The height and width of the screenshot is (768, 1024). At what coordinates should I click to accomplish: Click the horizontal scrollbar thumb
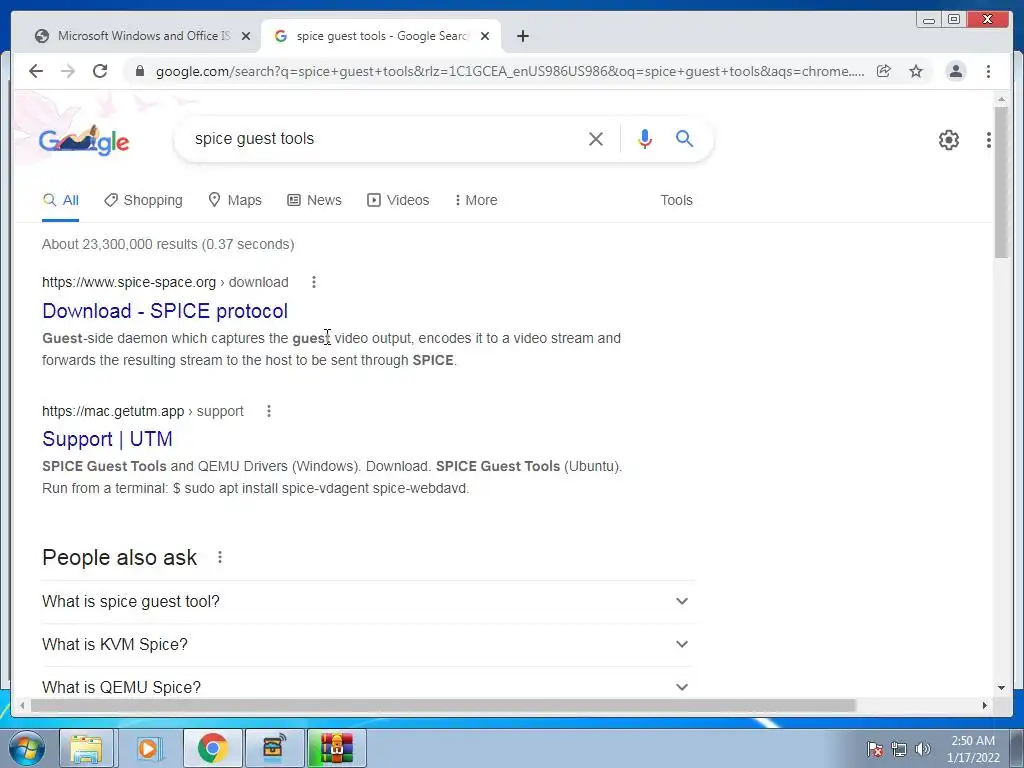[443, 705]
